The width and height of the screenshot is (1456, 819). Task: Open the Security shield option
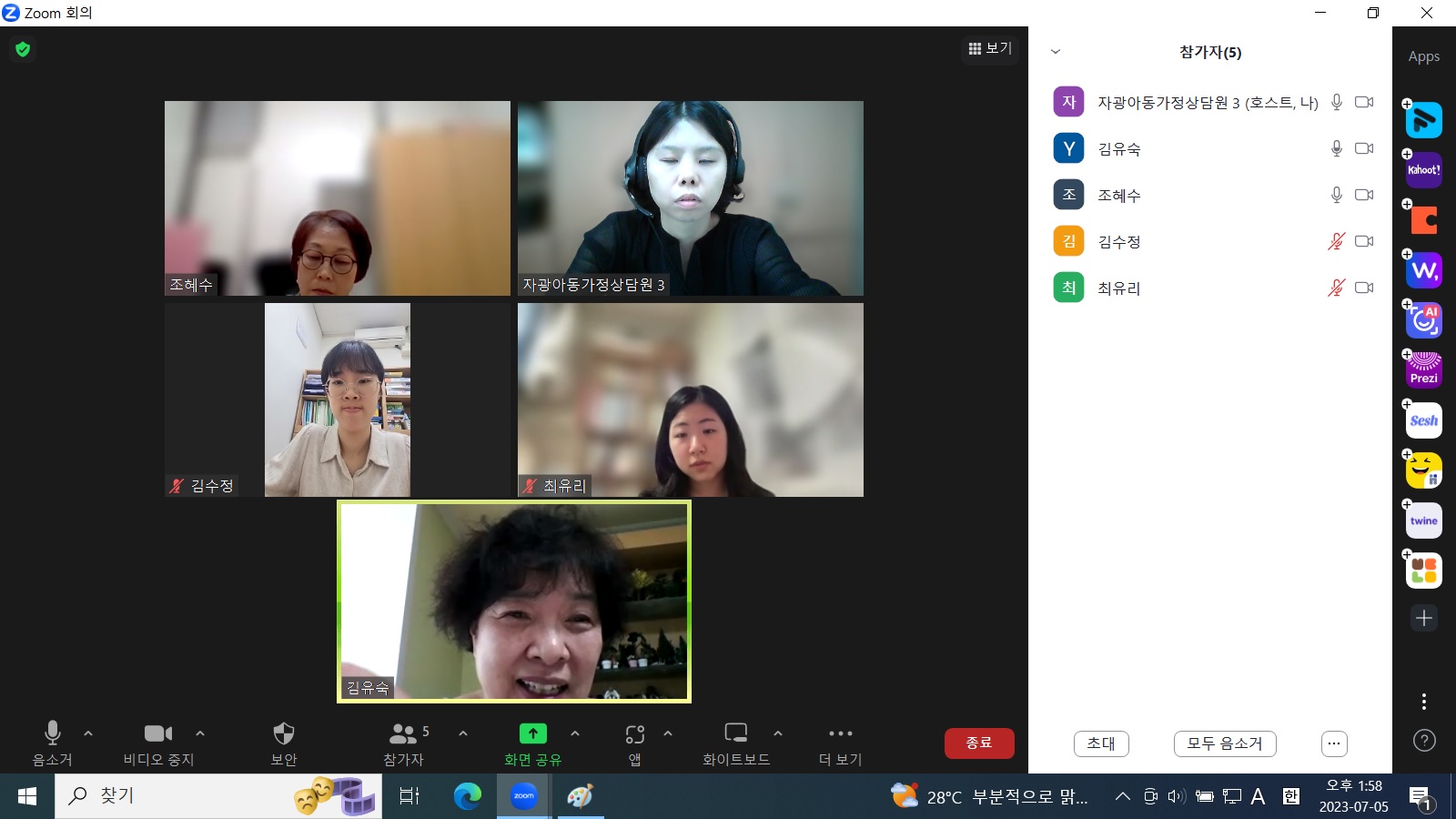click(284, 743)
